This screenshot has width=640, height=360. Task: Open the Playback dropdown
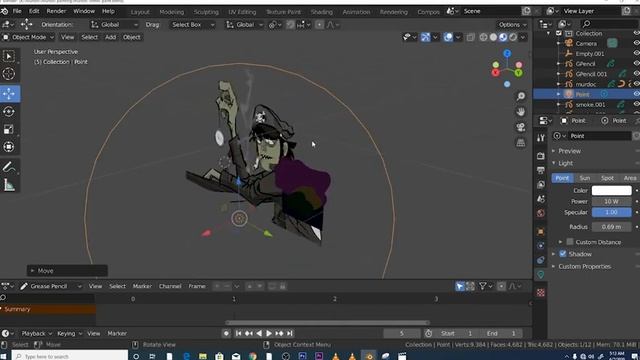(x=36, y=333)
